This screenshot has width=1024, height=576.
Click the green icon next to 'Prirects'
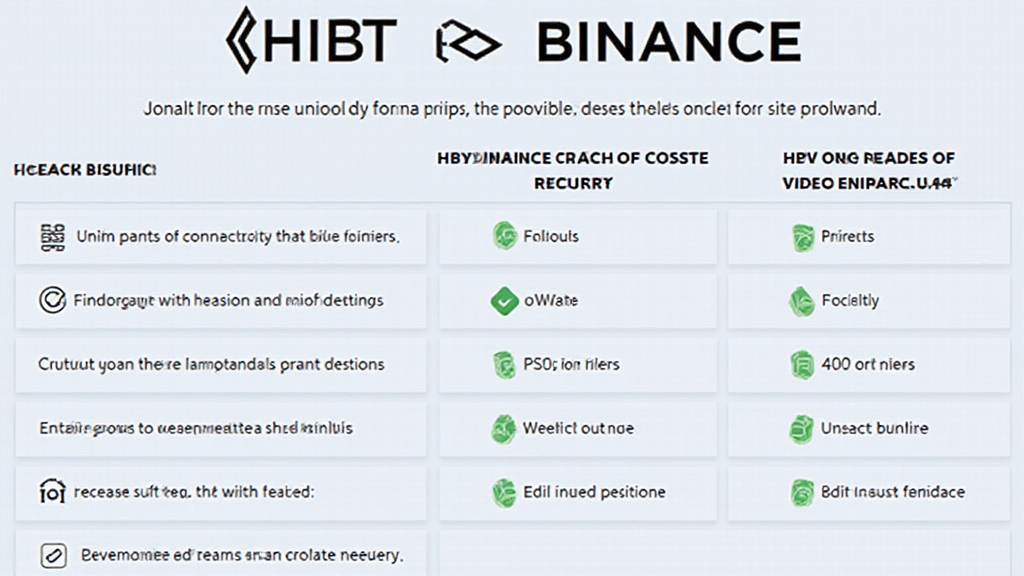pos(802,237)
